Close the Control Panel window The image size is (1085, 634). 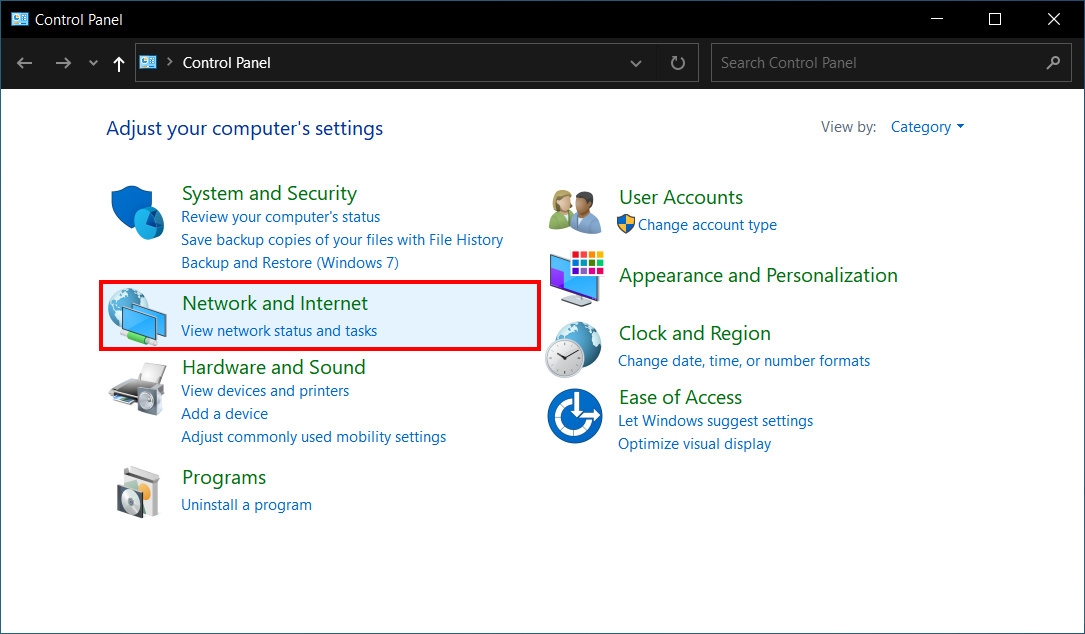pyautogui.click(x=1054, y=19)
